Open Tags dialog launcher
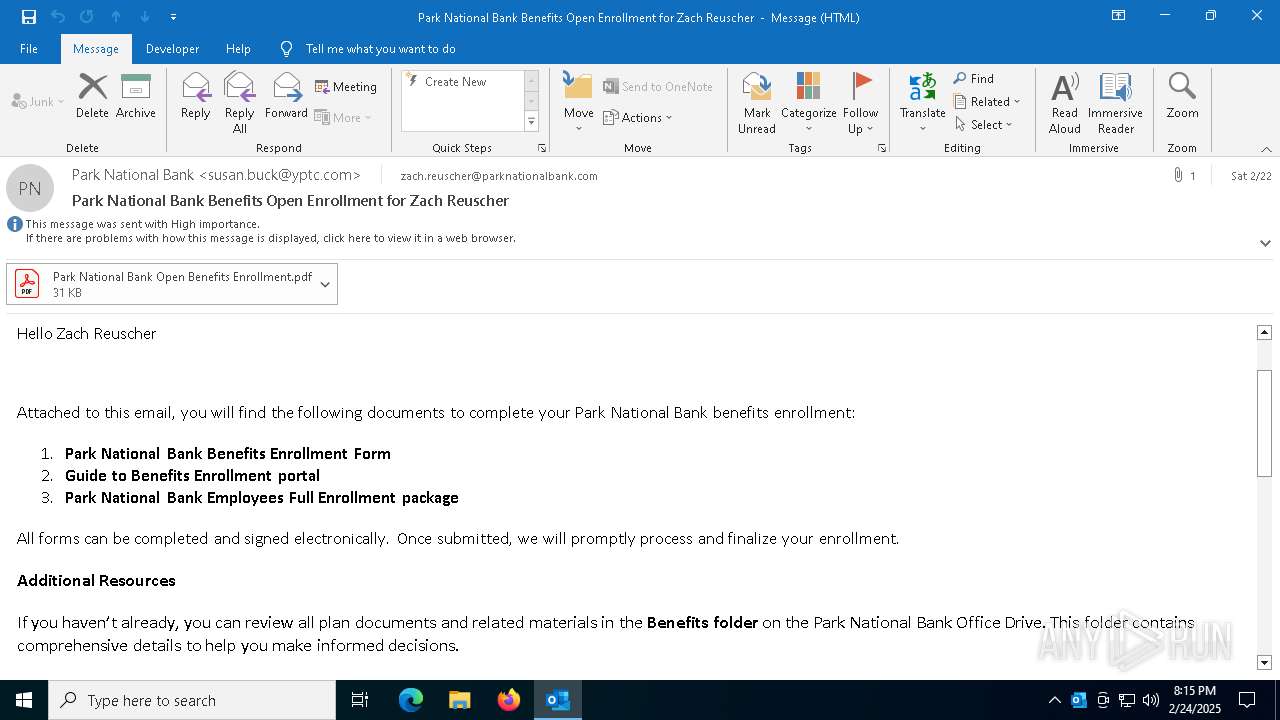 point(882,148)
